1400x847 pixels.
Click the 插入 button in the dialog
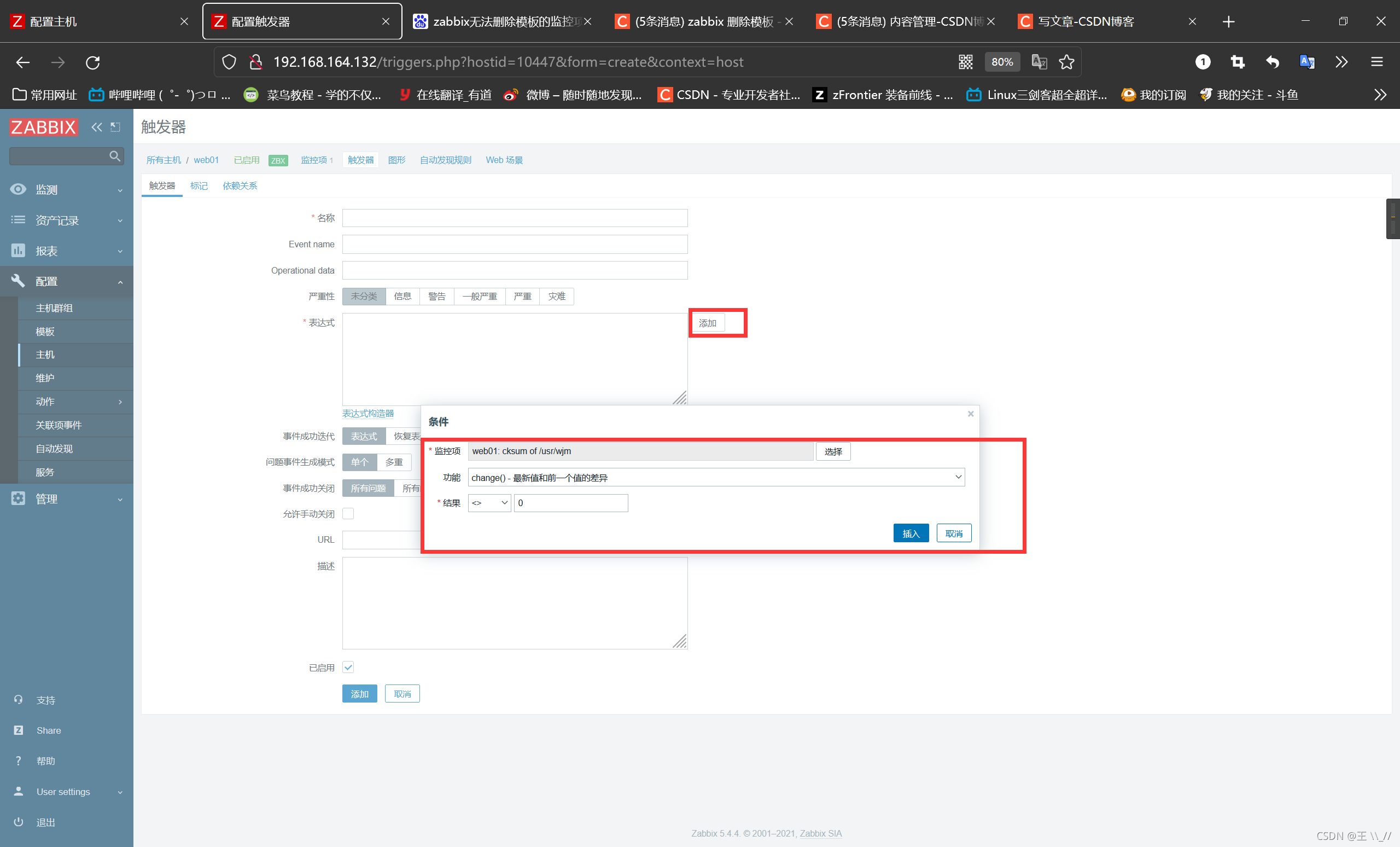click(x=910, y=533)
